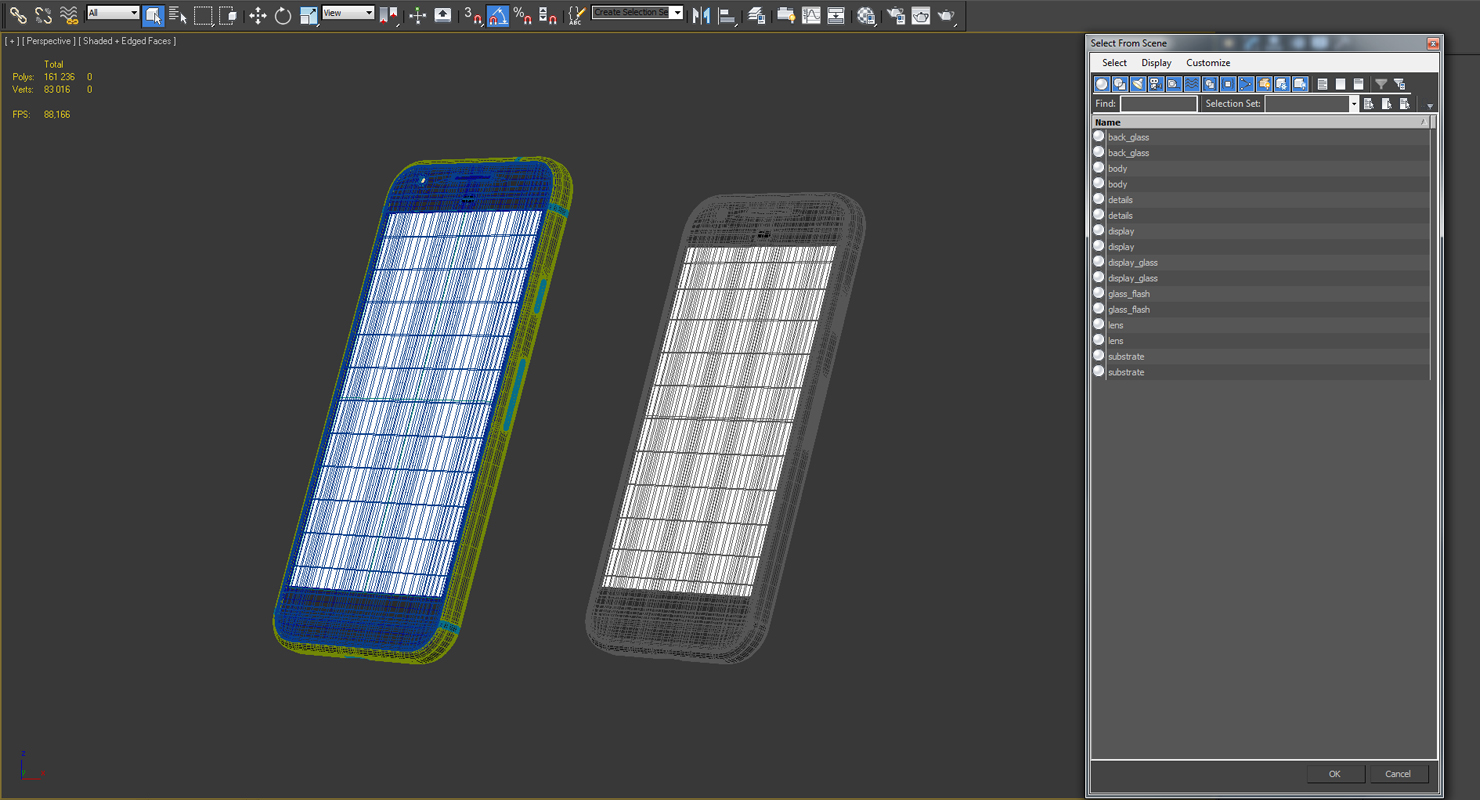The width and height of the screenshot is (1480, 800).
Task: Select the gray wireframe phone in viewport
Action: point(724,430)
